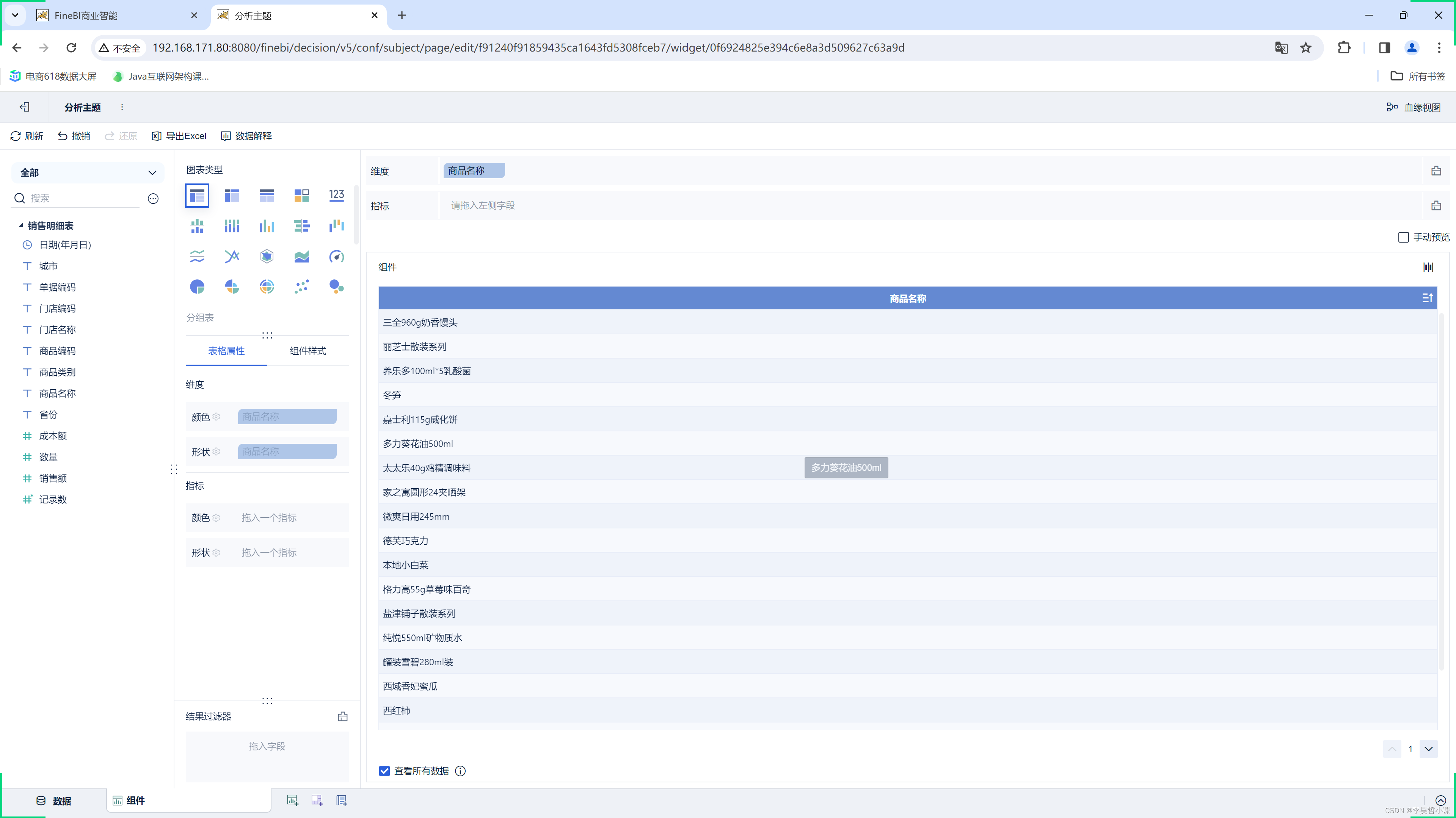1456x818 pixels.
Task: Select the group table chart type icon
Action: [197, 196]
